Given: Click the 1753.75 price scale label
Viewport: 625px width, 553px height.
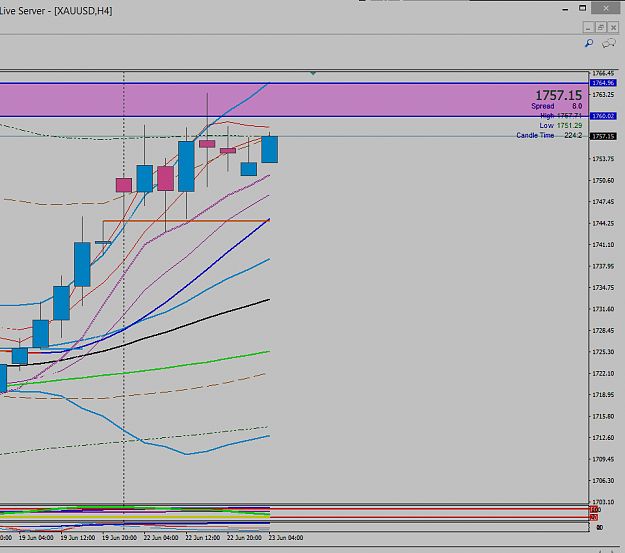Looking at the screenshot, I should coord(603,159).
